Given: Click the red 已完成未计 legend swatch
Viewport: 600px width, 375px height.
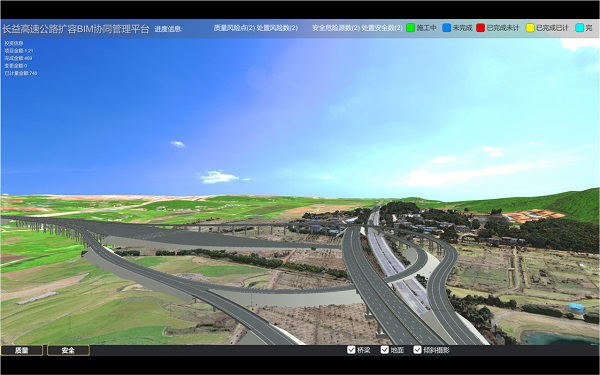Looking at the screenshot, I should click(x=480, y=28).
